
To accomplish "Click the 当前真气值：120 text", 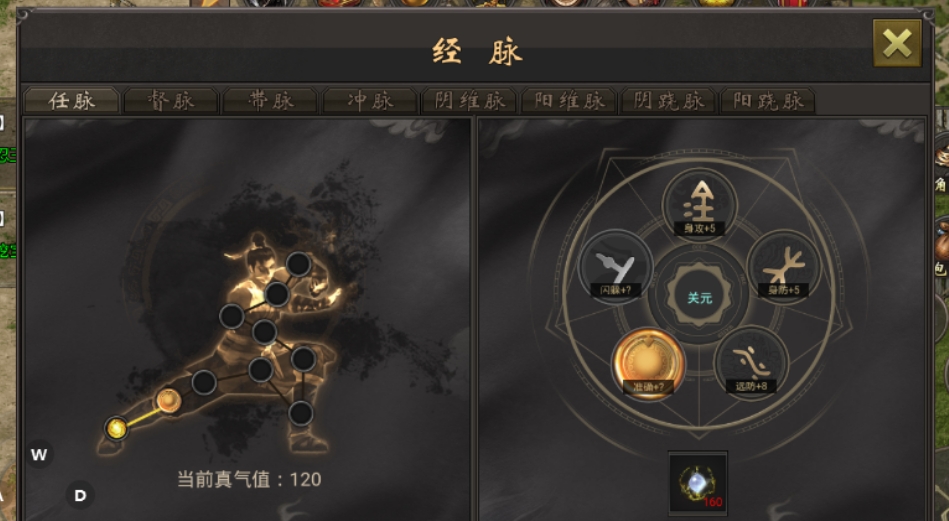I will (x=249, y=479).
